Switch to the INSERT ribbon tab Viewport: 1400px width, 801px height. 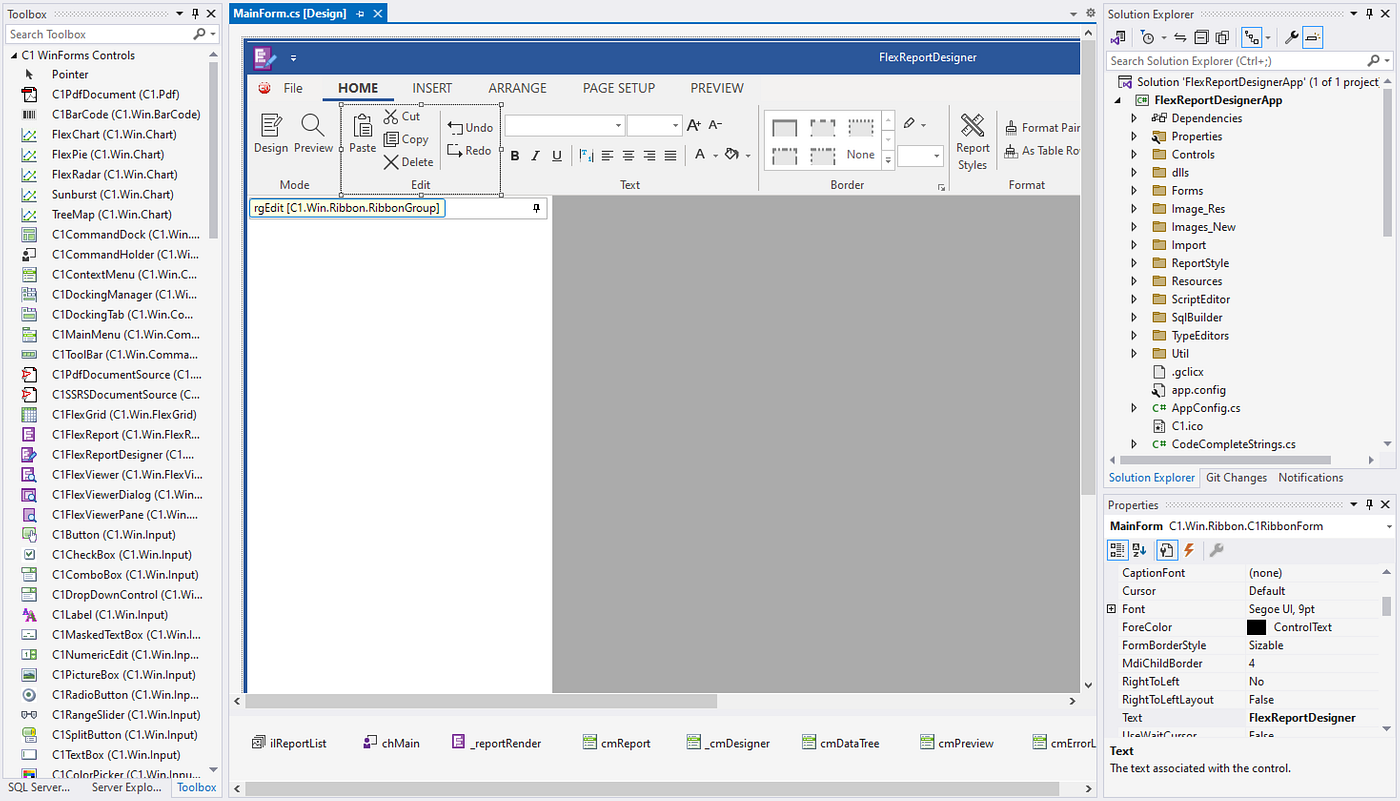(432, 88)
